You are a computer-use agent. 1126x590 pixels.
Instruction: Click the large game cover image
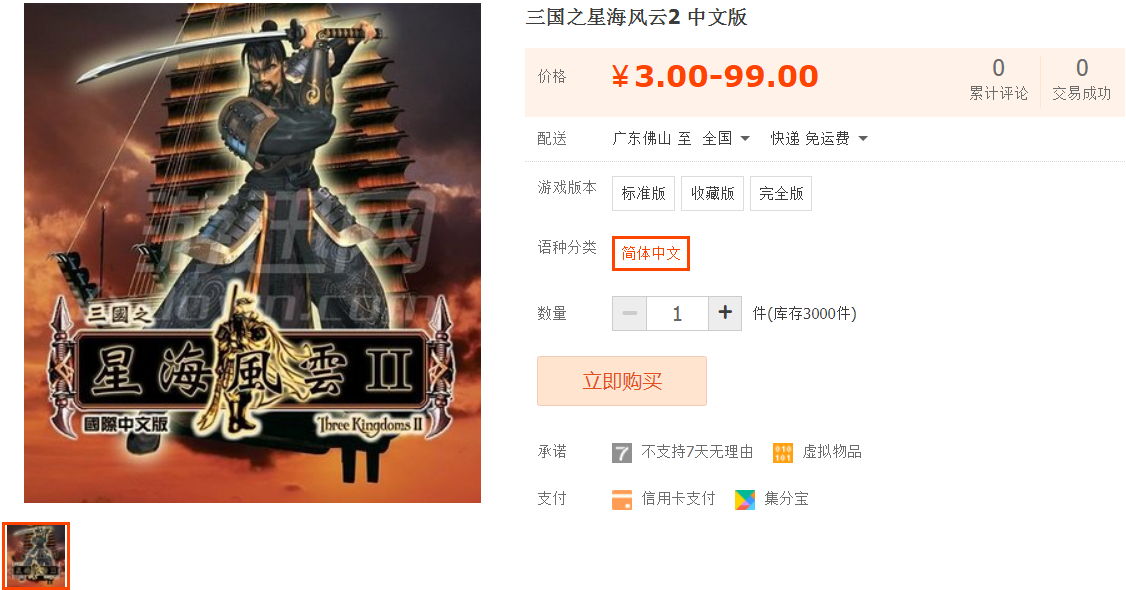[252, 253]
